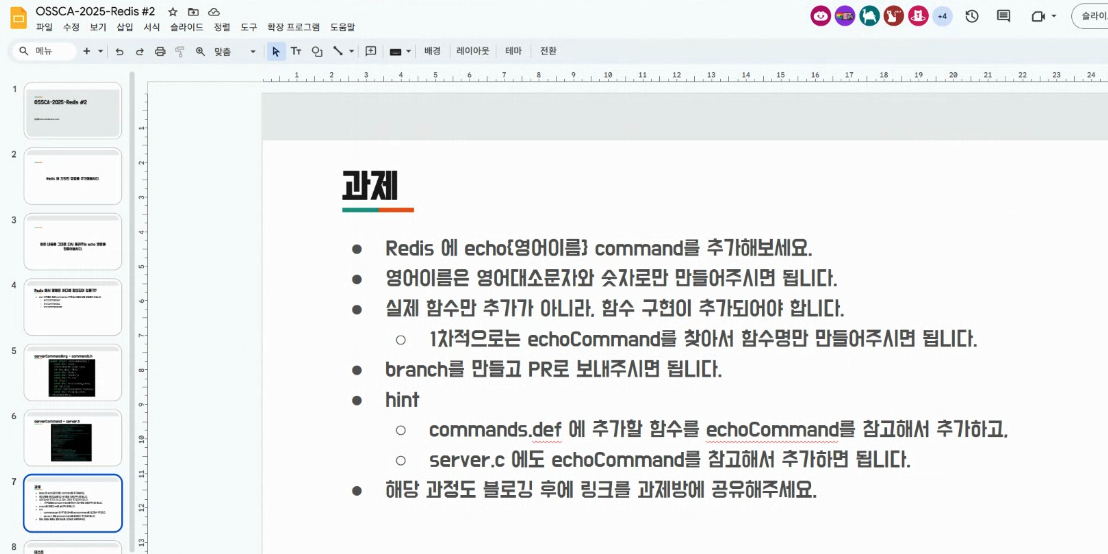Open the 수정 menu
This screenshot has width=1108, height=554.
71,27
